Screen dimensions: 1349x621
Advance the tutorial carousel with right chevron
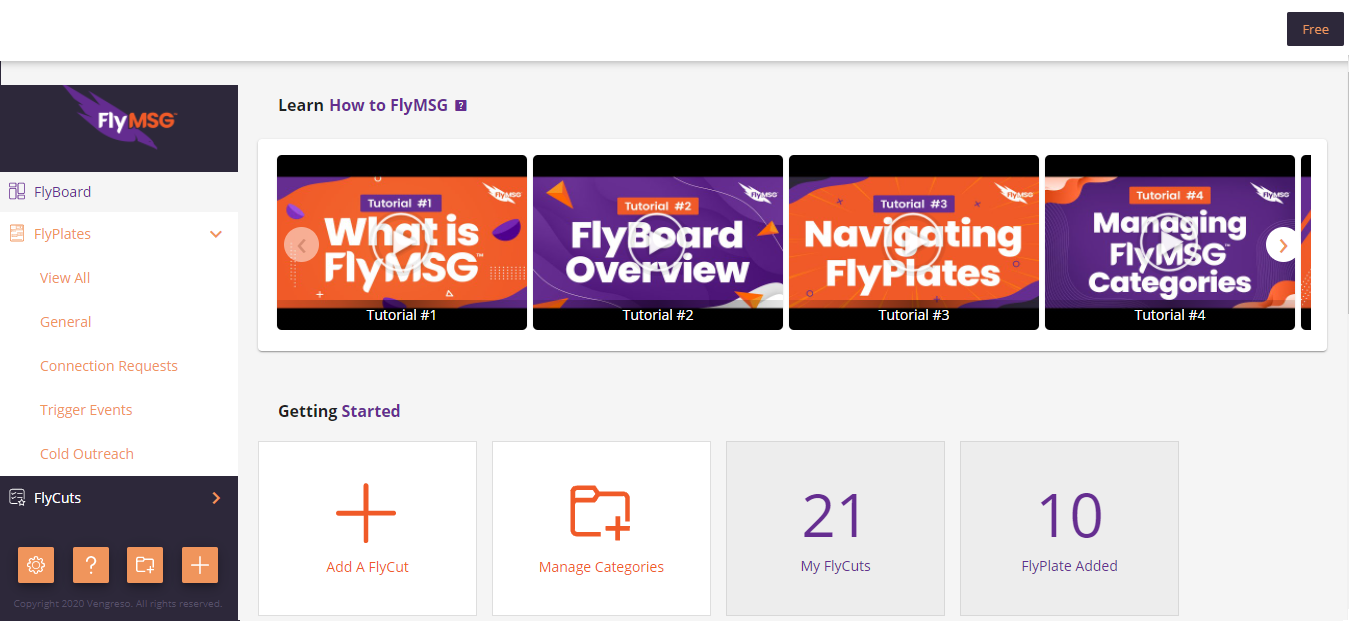click(1283, 244)
